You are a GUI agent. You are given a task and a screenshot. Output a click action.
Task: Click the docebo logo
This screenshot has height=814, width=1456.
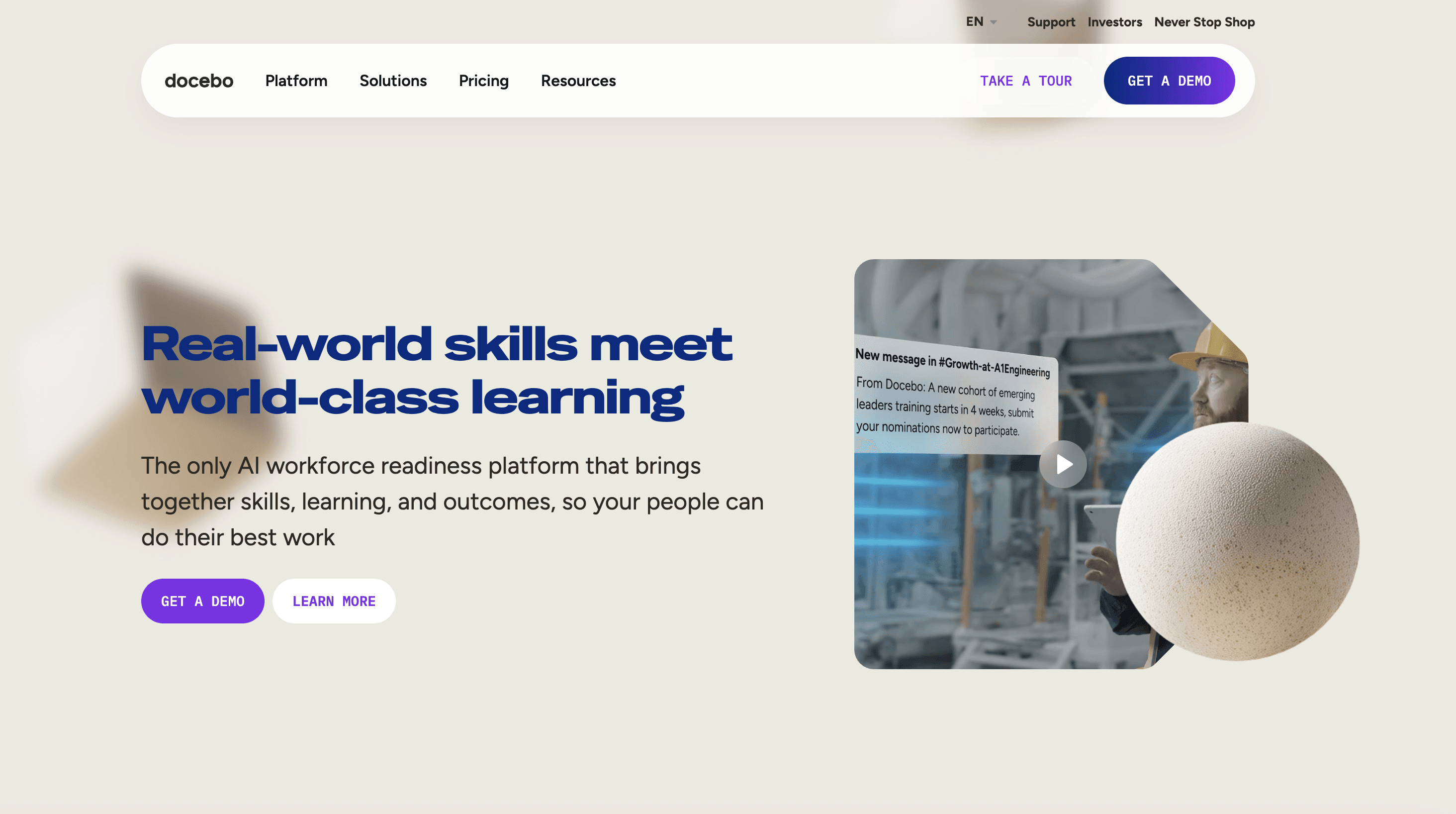click(198, 81)
